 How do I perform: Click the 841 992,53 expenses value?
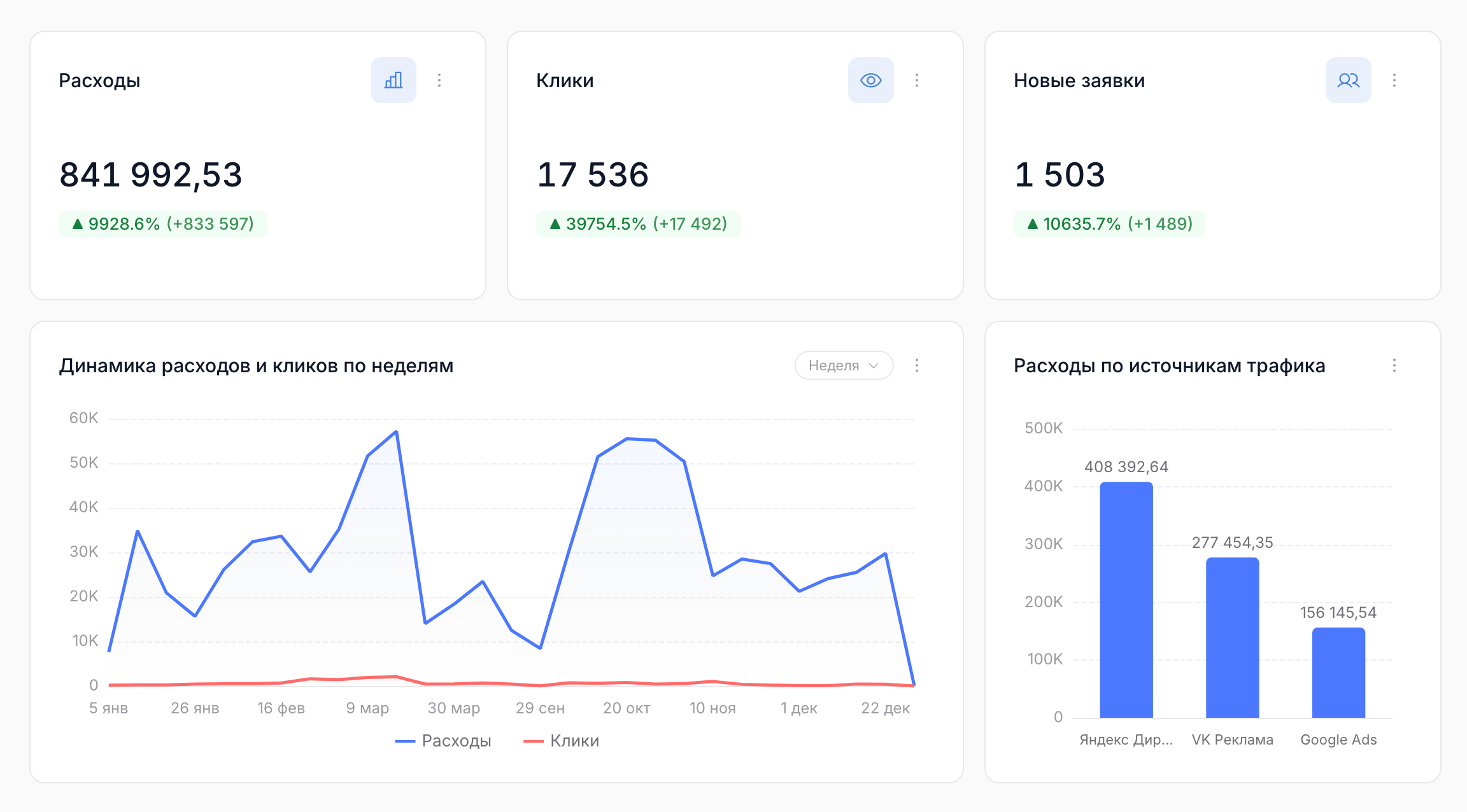[151, 174]
